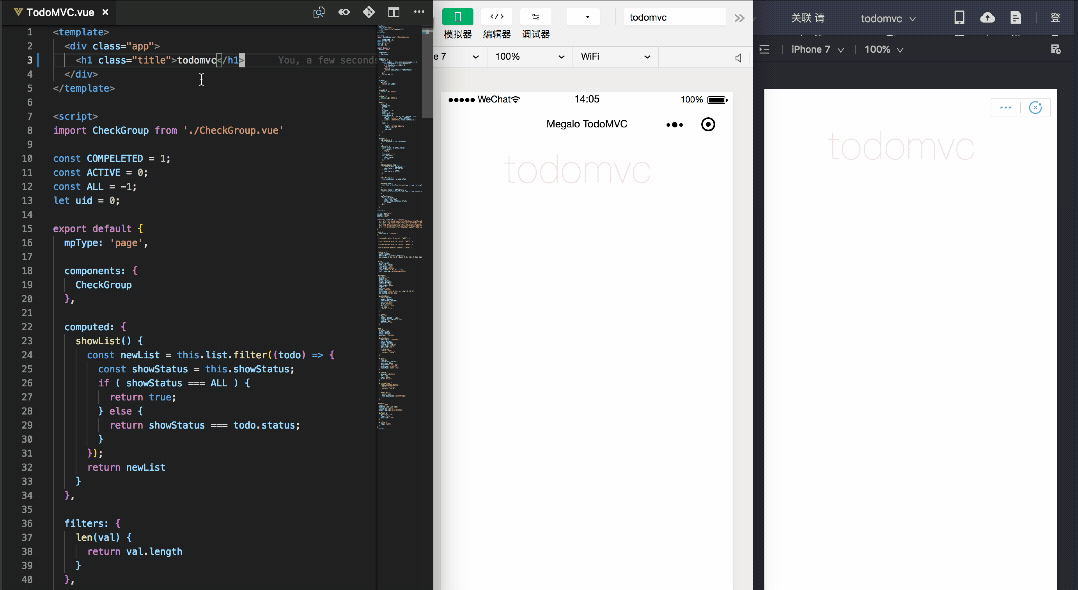The width and height of the screenshot is (1078, 590).
Task: Click the 'return newList' statement
Action: 126,467
